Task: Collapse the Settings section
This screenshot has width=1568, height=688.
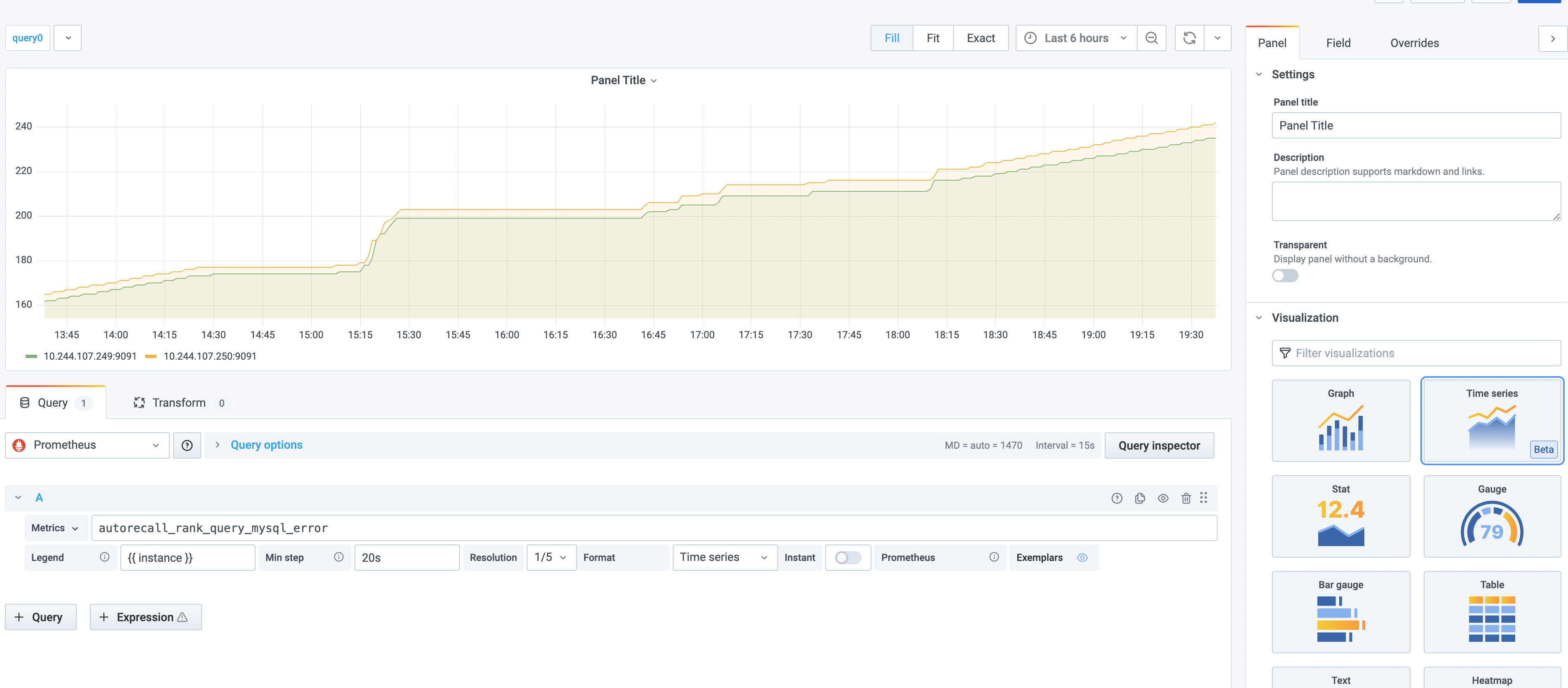Action: [1259, 74]
